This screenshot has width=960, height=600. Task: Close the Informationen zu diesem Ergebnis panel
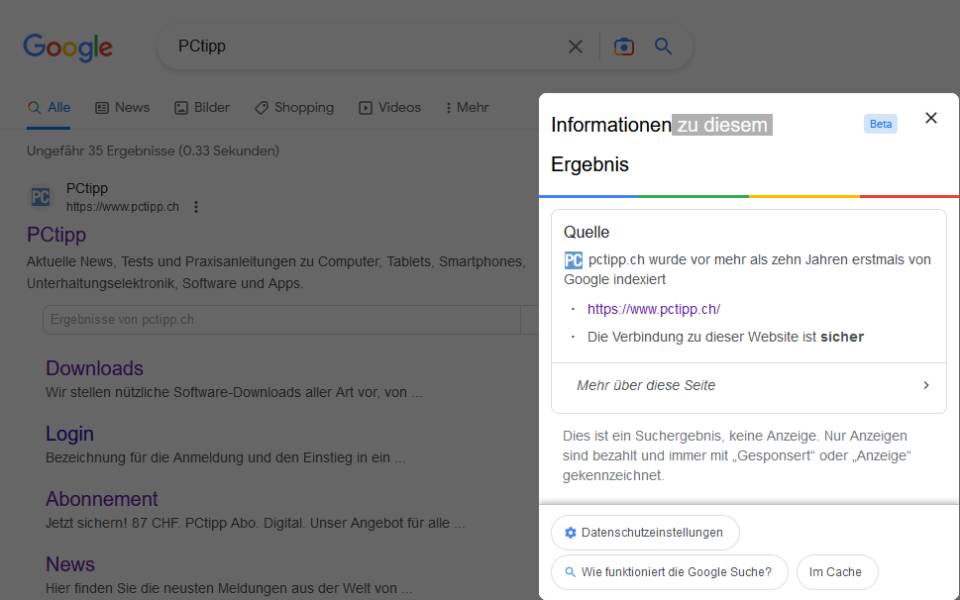click(x=931, y=117)
